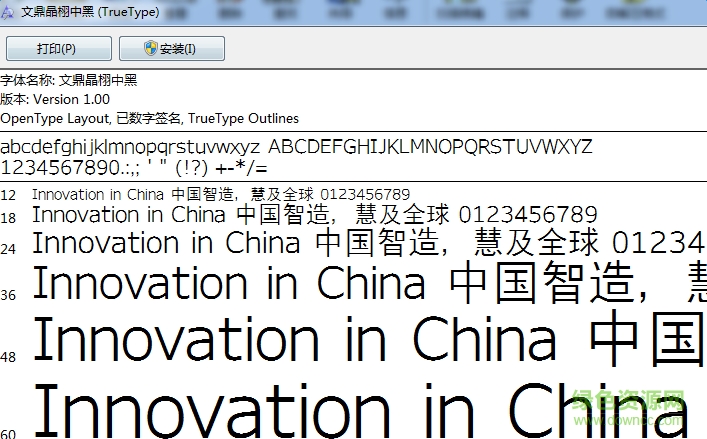Click the shield icon on install button
The width and height of the screenshot is (707, 439).
(151, 48)
